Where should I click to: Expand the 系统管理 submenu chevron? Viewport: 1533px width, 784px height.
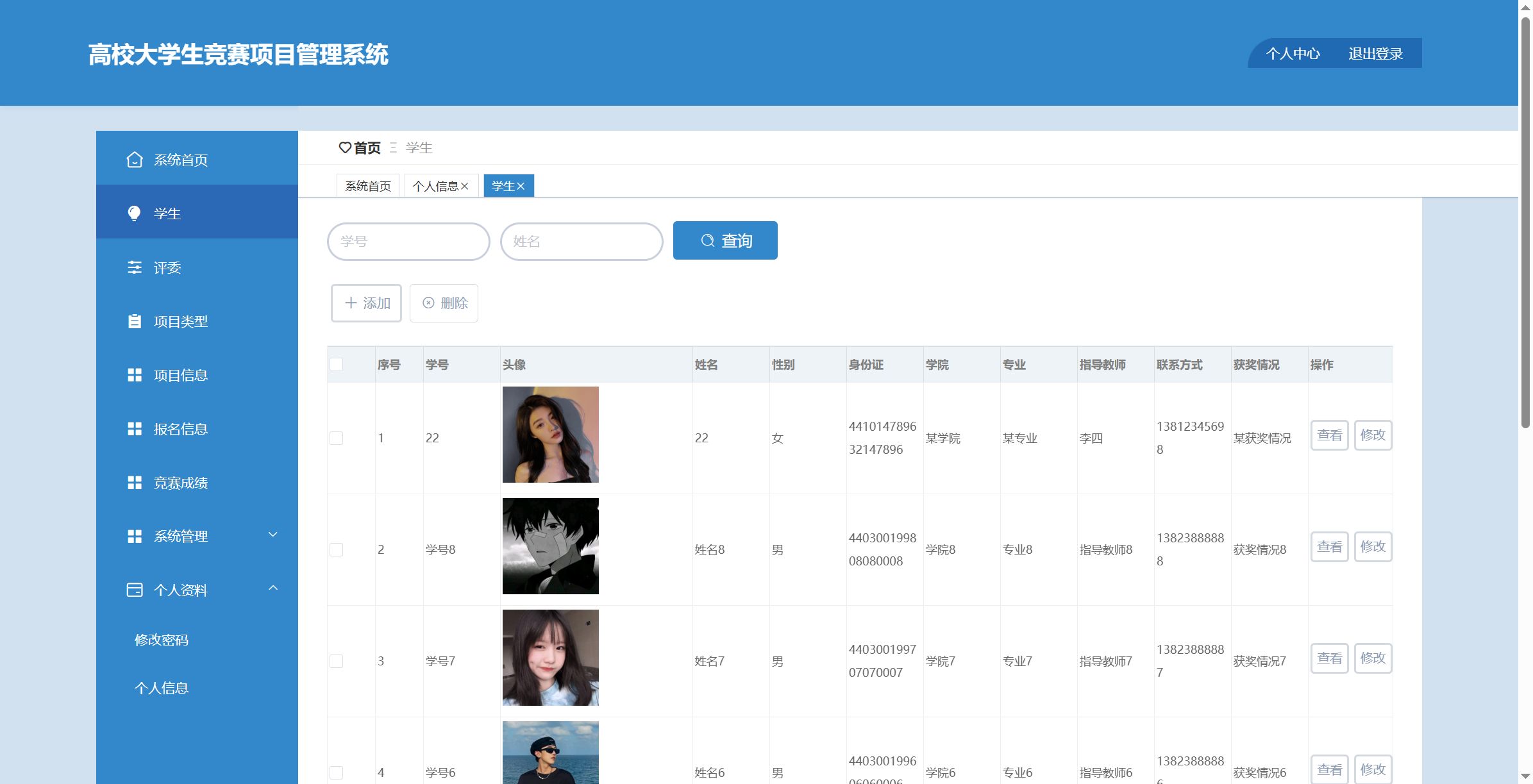[x=273, y=535]
